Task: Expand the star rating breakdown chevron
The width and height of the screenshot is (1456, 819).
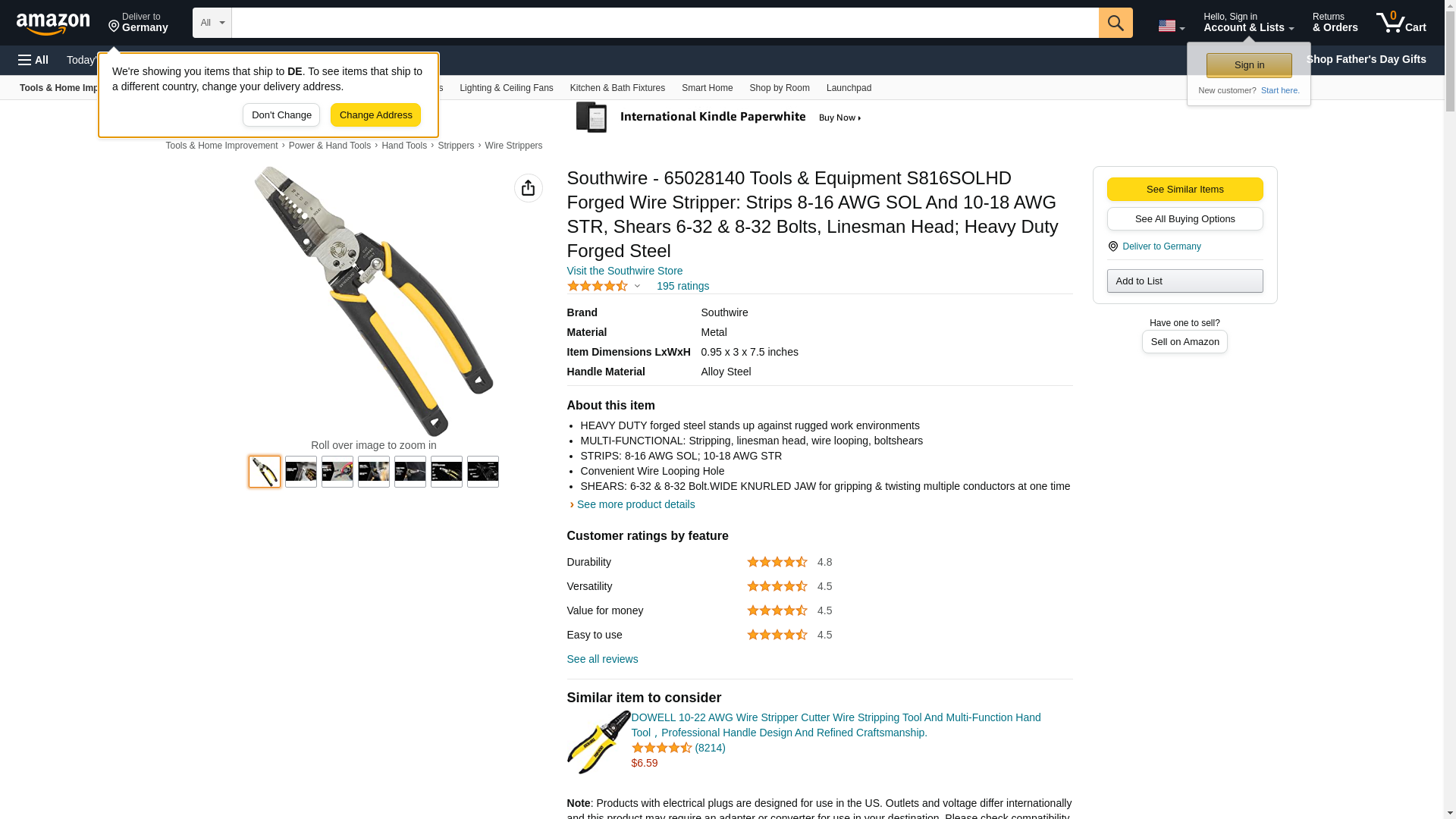Action: click(x=637, y=286)
